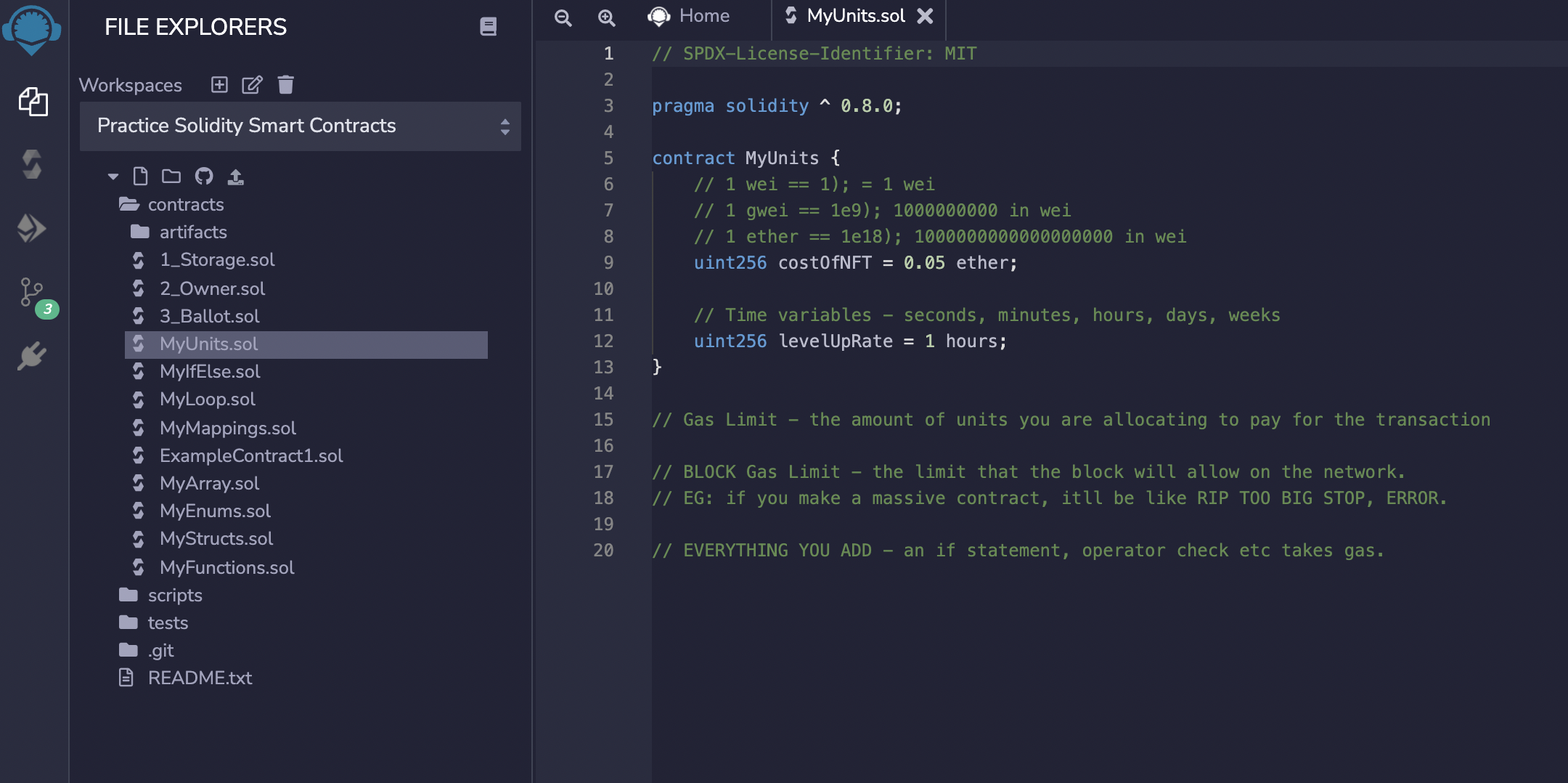Image resolution: width=1568 pixels, height=783 pixels.
Task: Select the MyUnits.sol editor tab
Action: pyautogui.click(x=855, y=16)
